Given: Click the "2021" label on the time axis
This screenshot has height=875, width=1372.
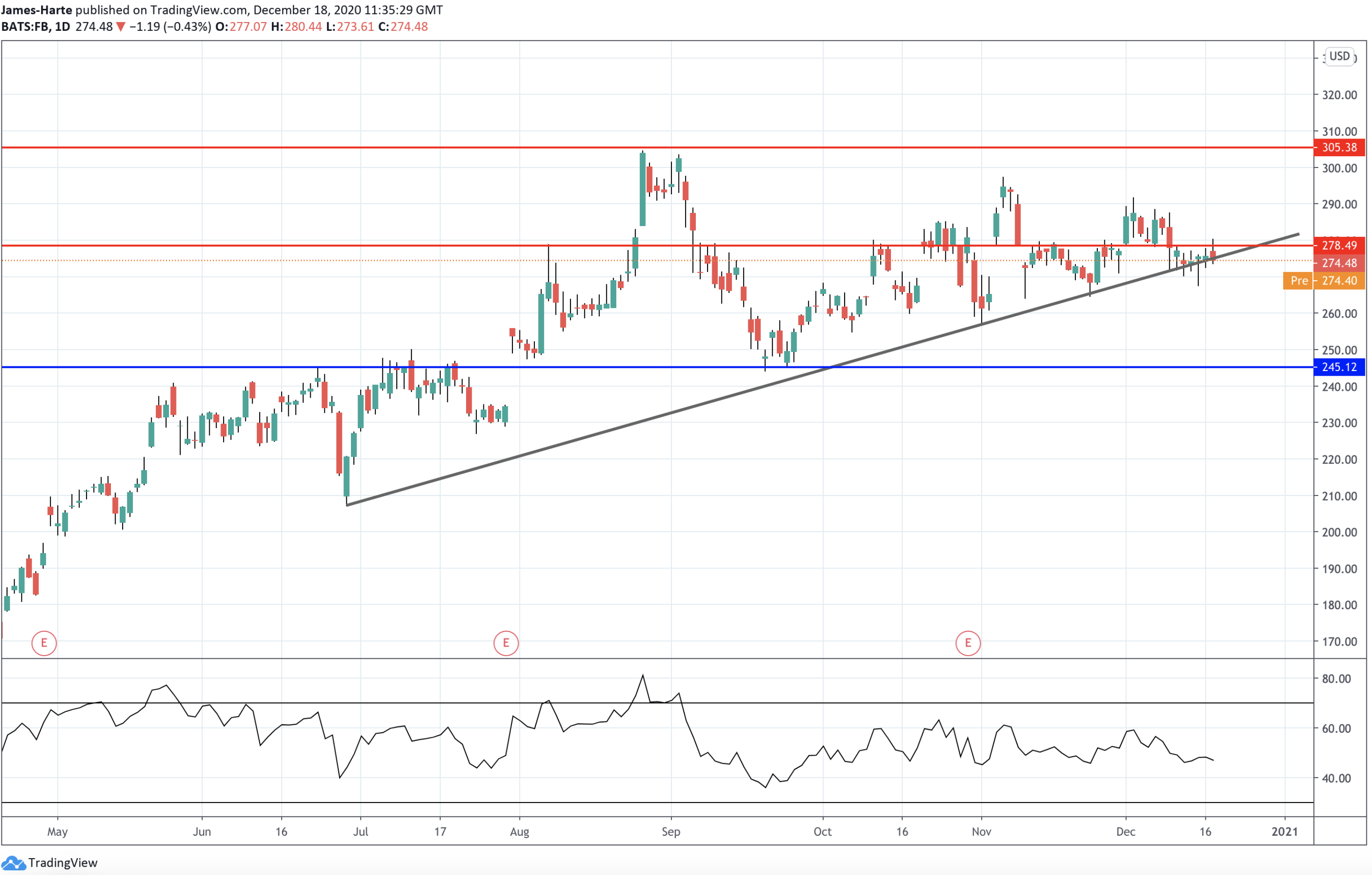Looking at the screenshot, I should pyautogui.click(x=1285, y=831).
